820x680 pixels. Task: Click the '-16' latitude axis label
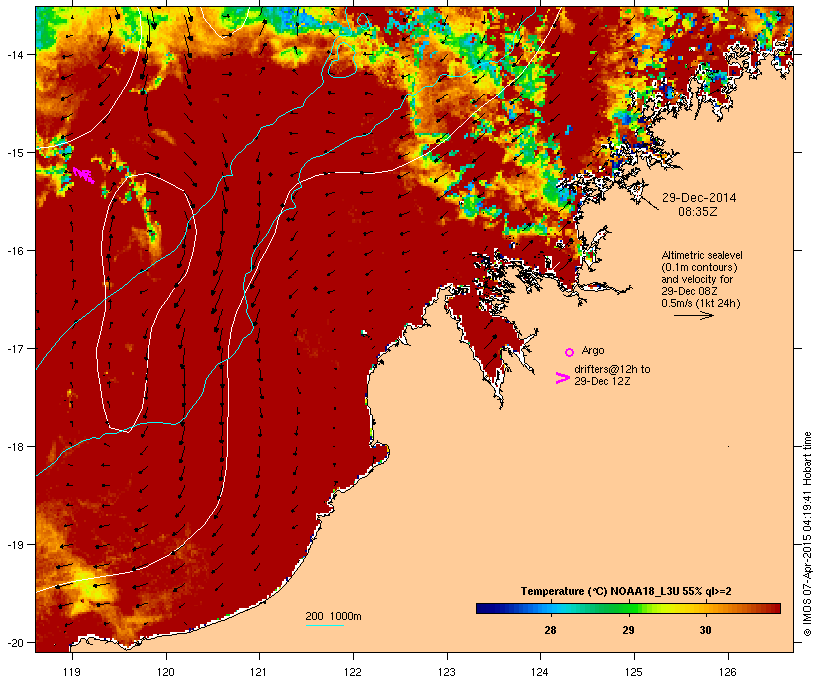(x=14, y=251)
